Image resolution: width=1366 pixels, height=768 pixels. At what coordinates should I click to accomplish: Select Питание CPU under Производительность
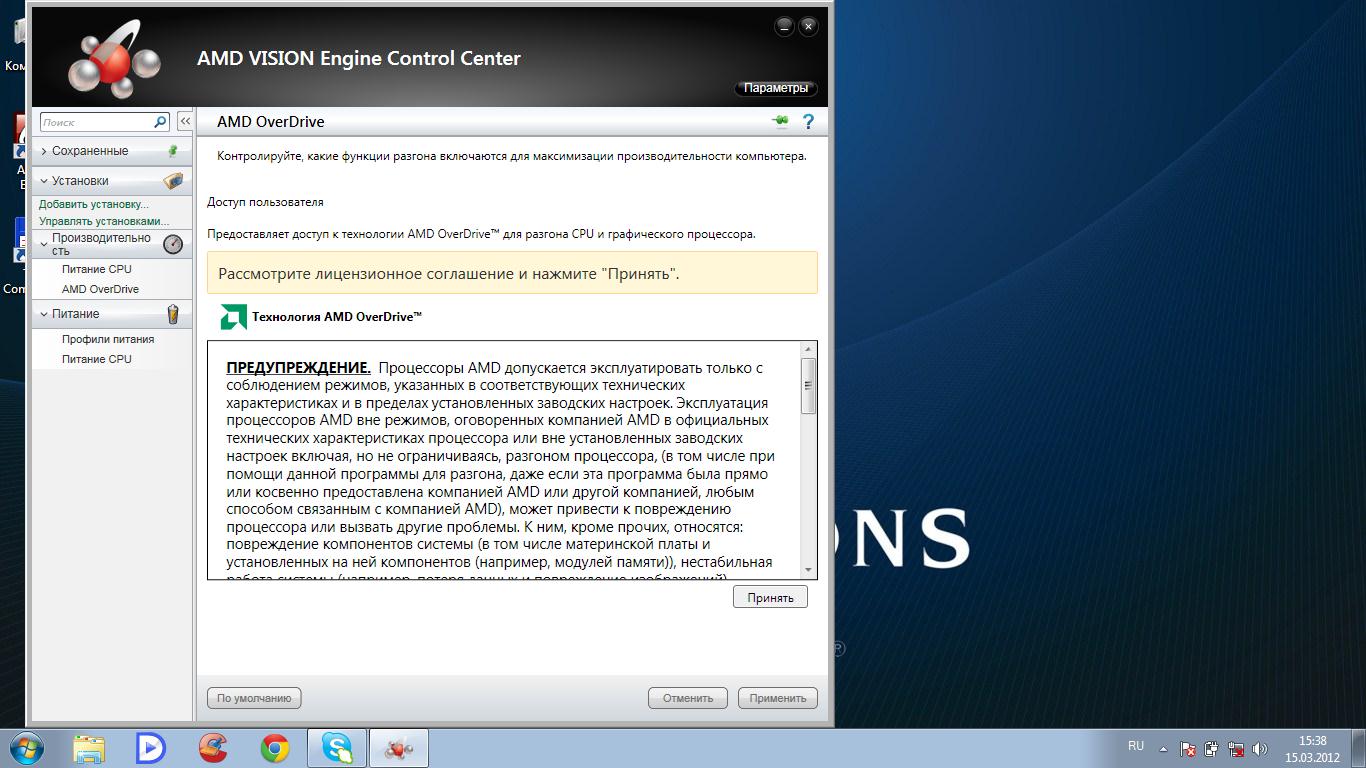tap(96, 269)
